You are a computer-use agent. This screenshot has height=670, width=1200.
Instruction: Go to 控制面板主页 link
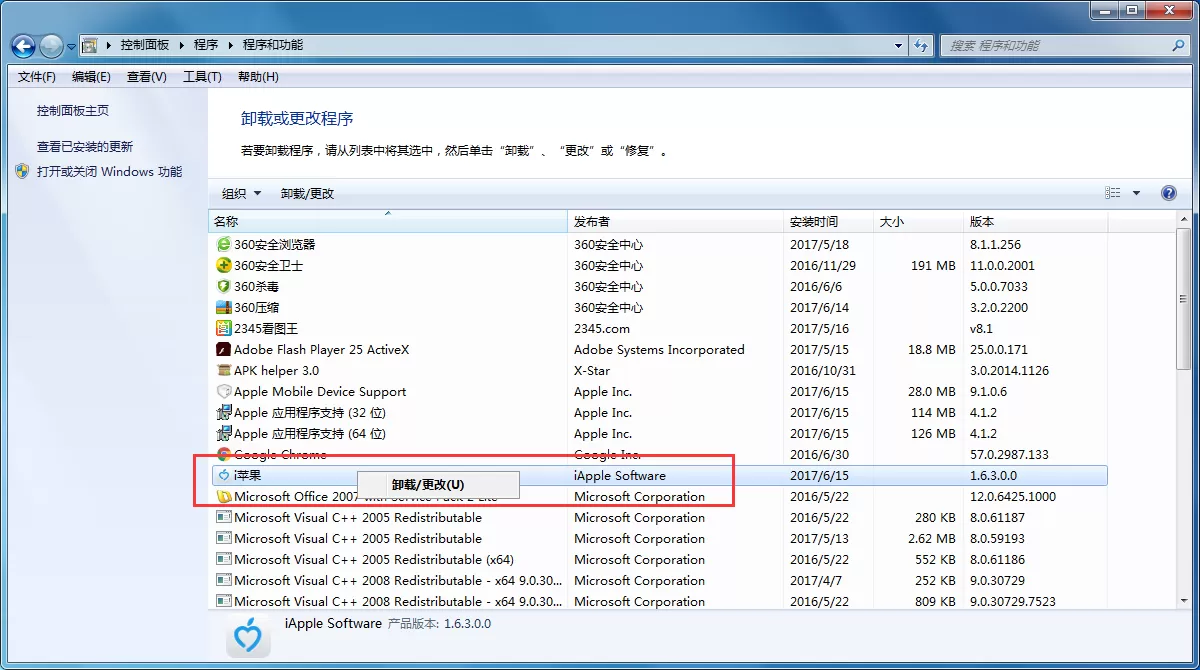click(x=73, y=111)
